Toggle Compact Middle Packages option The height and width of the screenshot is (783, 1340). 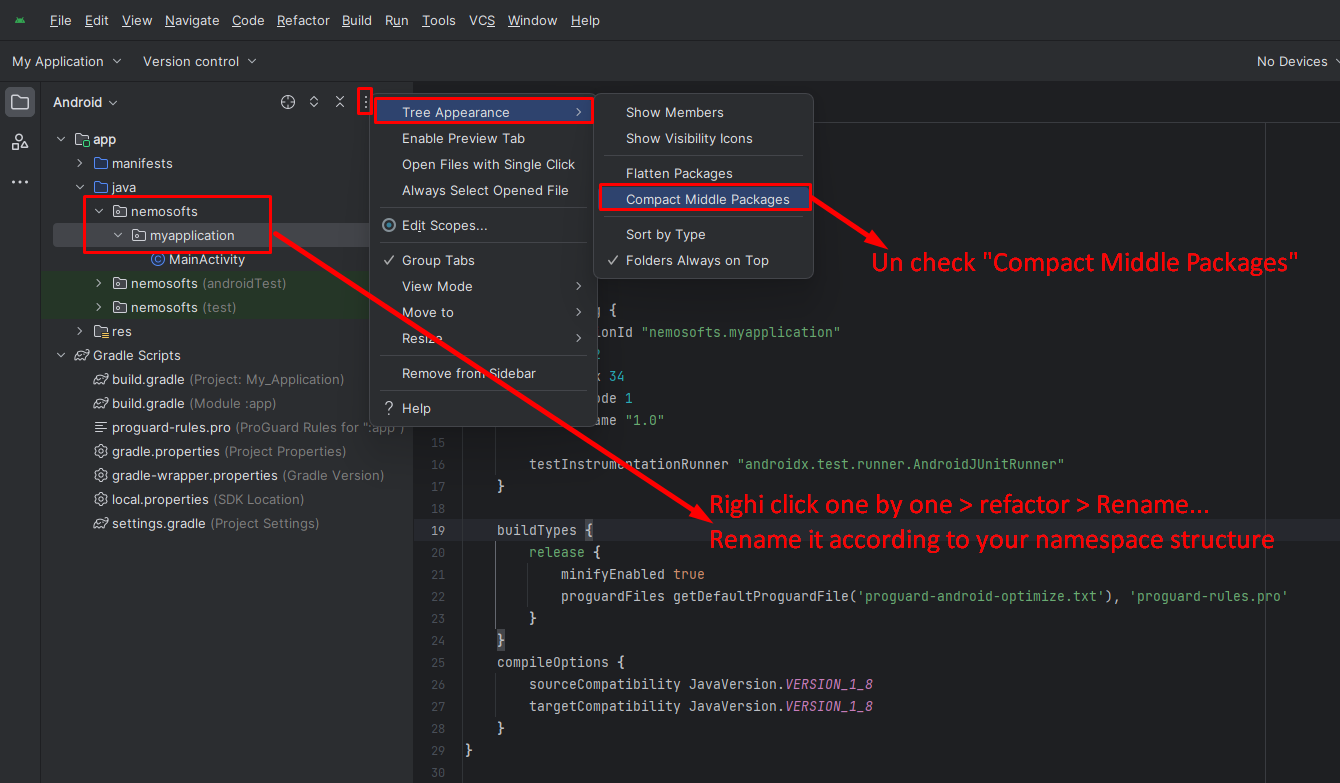click(704, 199)
